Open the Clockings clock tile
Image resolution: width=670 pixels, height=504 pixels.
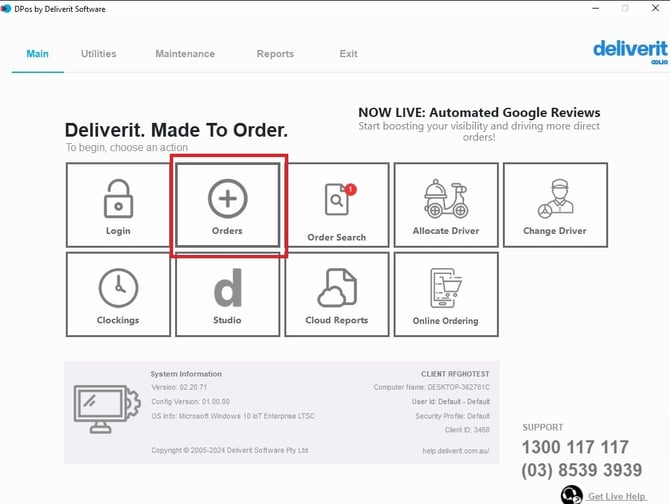(118, 294)
